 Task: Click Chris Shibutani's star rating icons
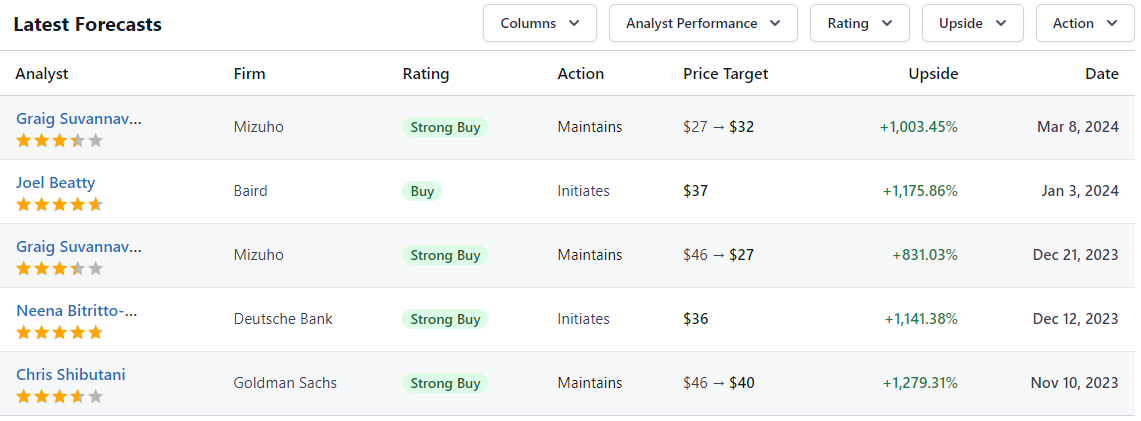pyautogui.click(x=60, y=396)
